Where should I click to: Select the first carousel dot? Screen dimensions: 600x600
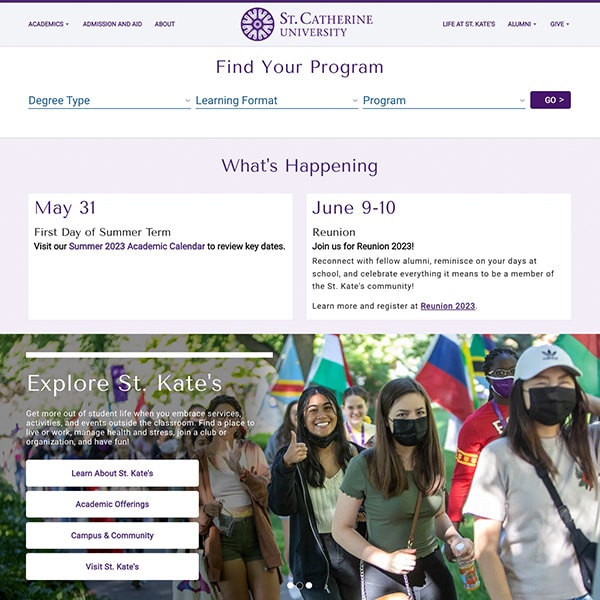click(x=290, y=585)
